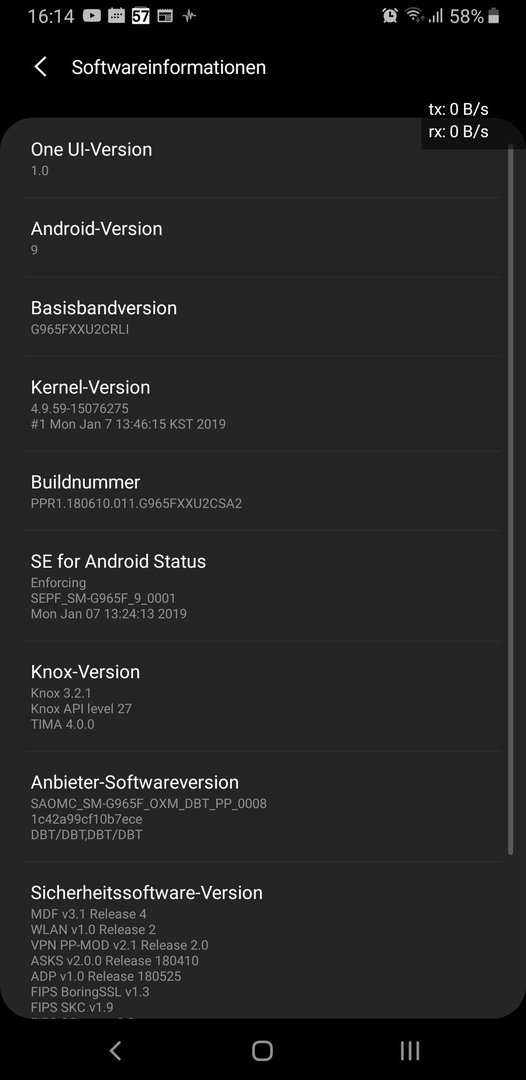Screen dimensions: 526x1080
Task: Tap the Android home navigation button
Action: pyautogui.click(x=262, y=1050)
